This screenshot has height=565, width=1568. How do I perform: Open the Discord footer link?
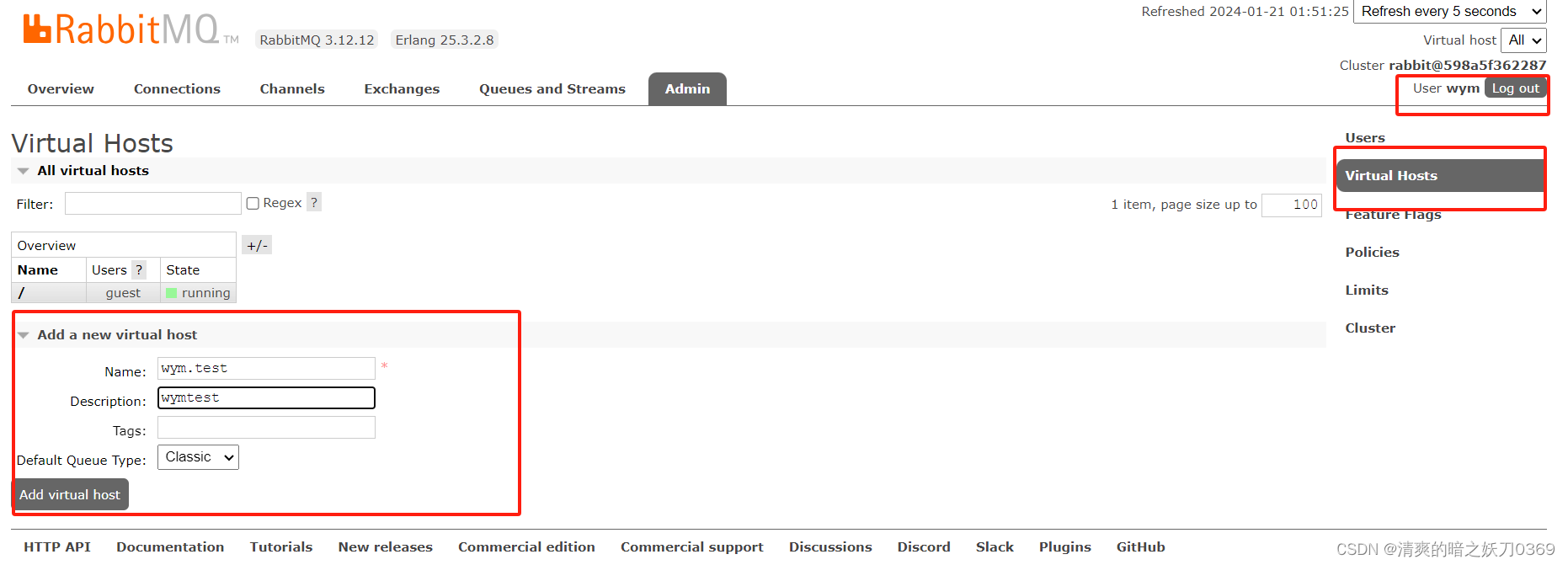tap(924, 546)
